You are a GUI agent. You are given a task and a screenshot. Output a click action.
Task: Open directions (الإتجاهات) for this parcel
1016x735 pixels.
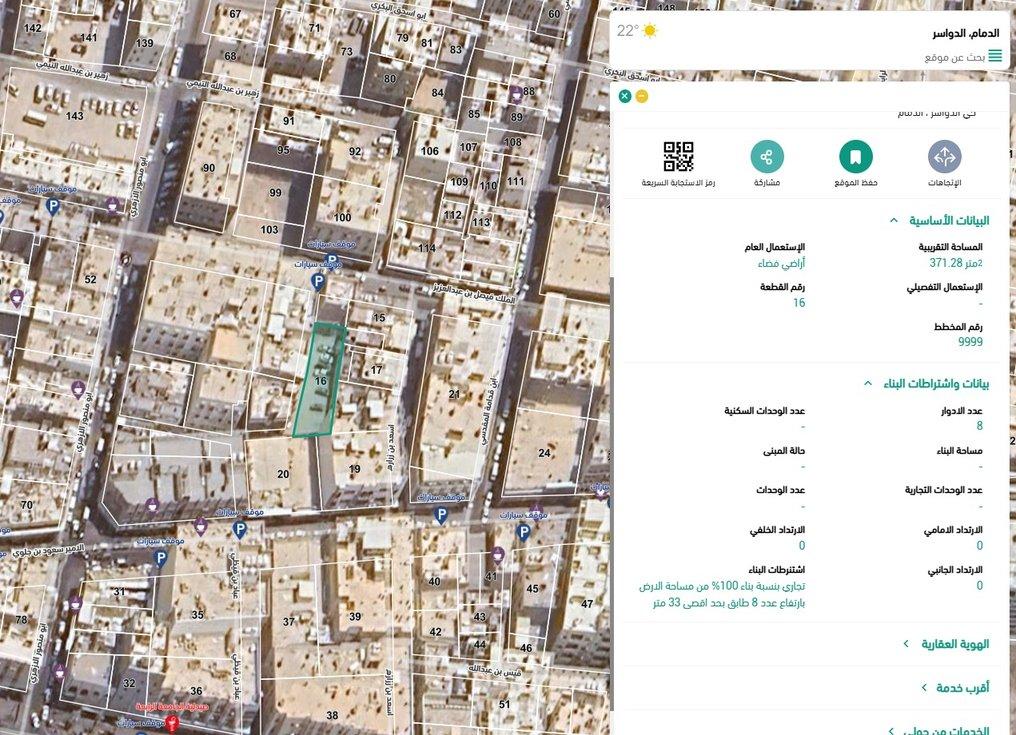pyautogui.click(x=944, y=157)
